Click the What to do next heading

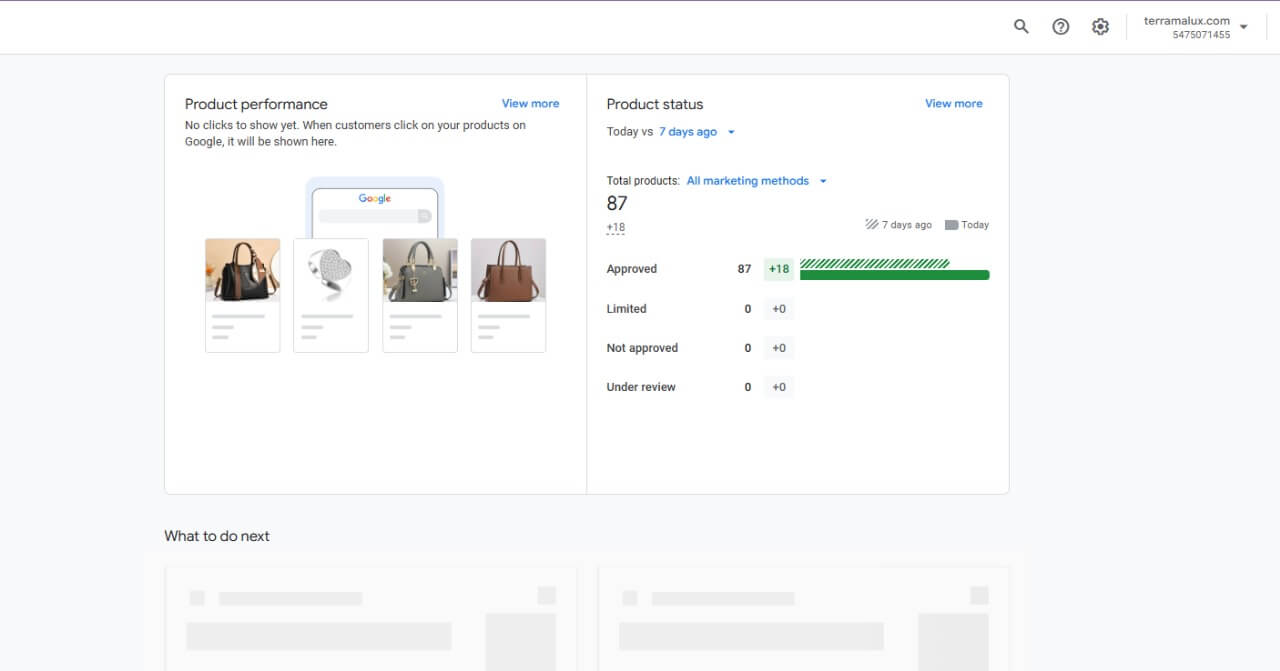point(217,536)
